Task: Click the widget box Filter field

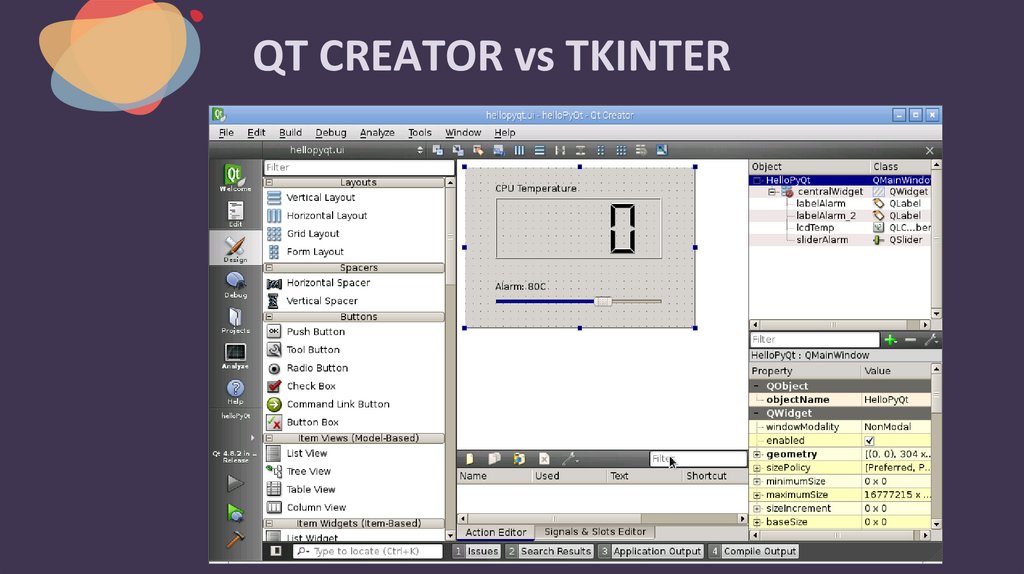Action: (359, 167)
